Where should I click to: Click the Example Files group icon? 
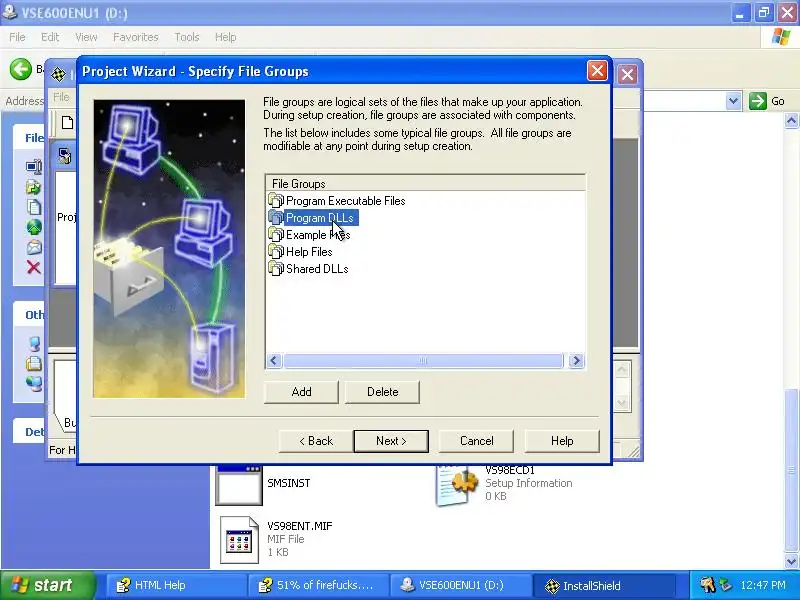pos(276,235)
